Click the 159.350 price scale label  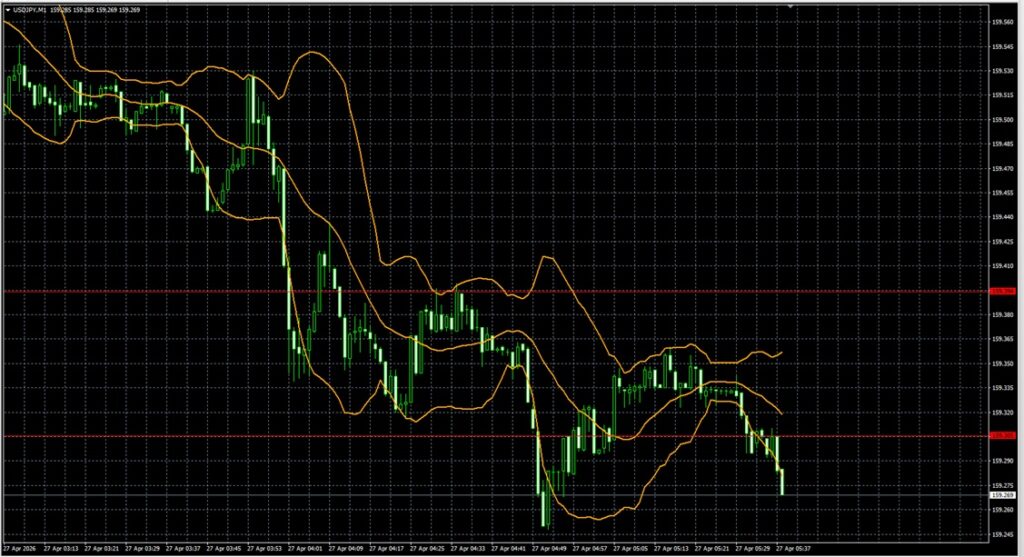point(1002,364)
